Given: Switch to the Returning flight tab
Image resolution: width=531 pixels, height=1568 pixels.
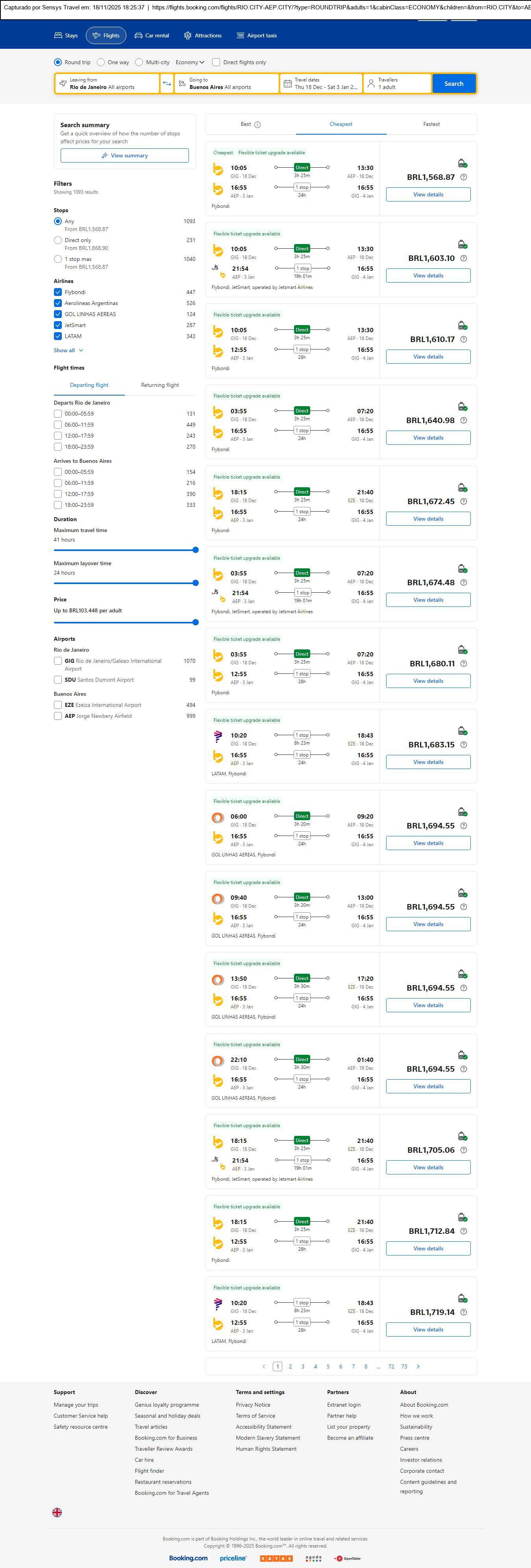Looking at the screenshot, I should point(159,385).
